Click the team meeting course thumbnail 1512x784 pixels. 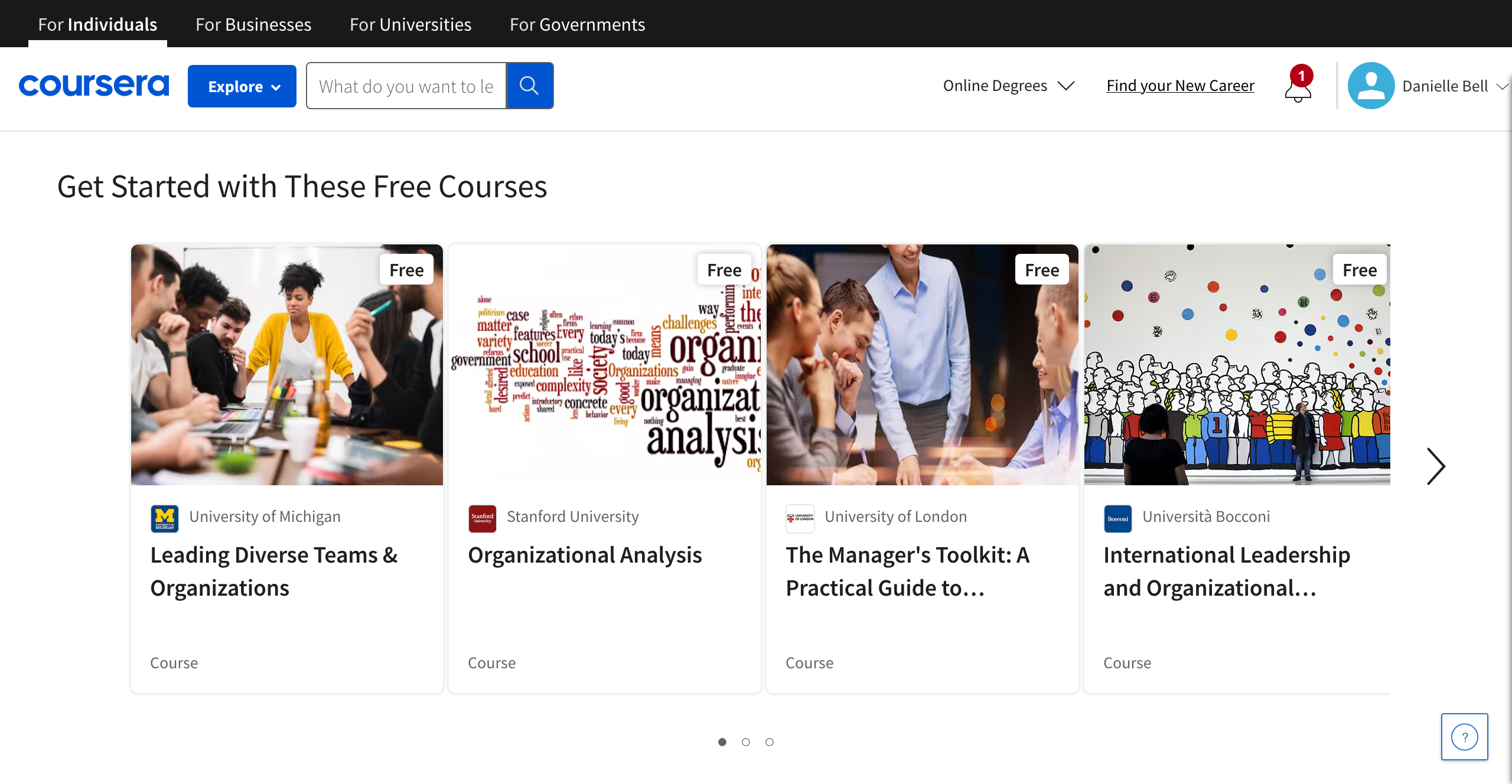[x=287, y=365]
